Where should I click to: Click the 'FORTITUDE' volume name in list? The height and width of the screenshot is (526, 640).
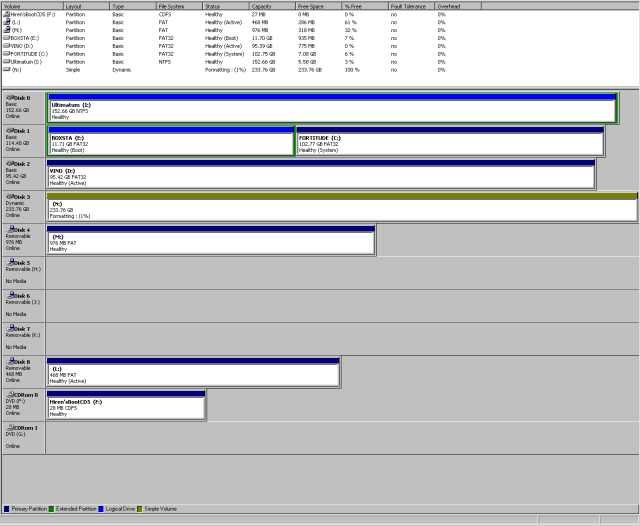pos(29,54)
